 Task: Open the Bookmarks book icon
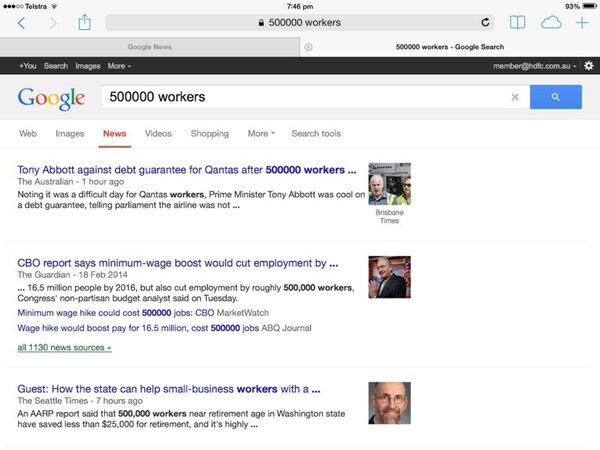[x=517, y=22]
